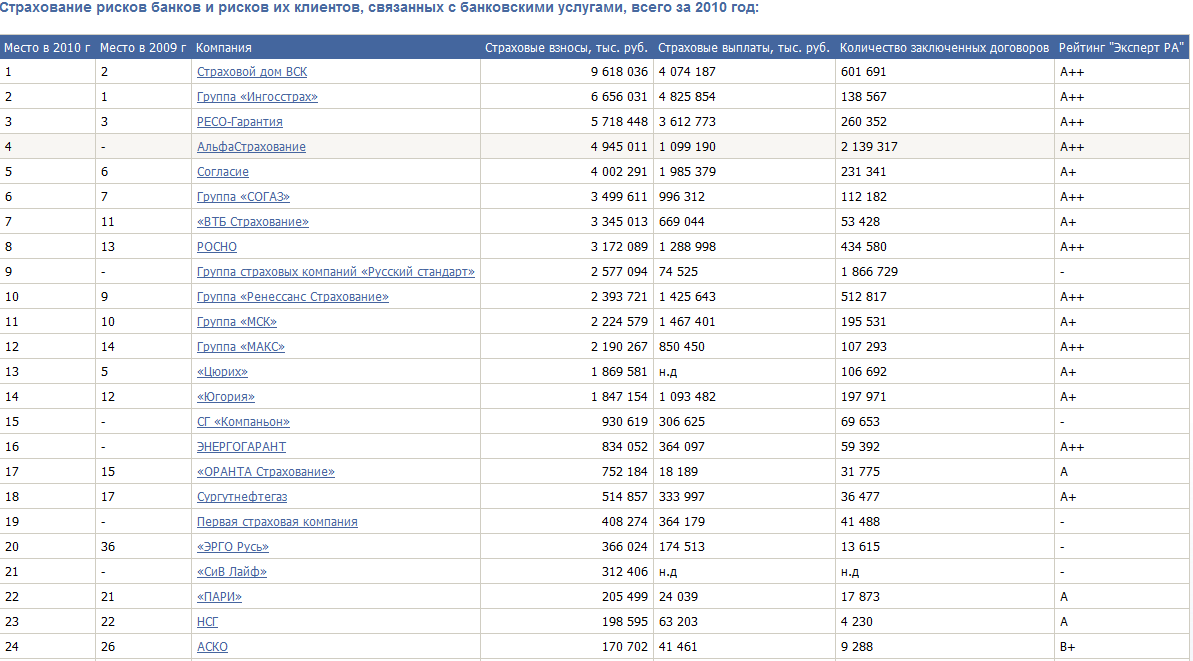This screenshot has height=661, width=1193.
Task: Click the РЕСО-Гарантия company link
Action: (240, 122)
